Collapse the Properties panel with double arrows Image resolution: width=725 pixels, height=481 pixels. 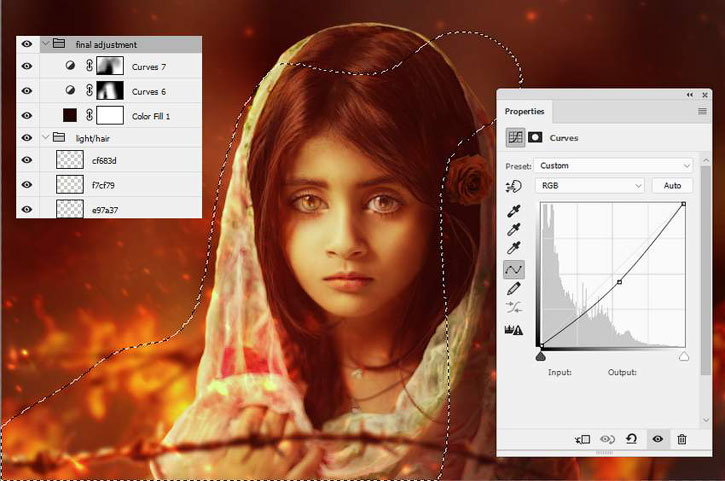pos(689,95)
